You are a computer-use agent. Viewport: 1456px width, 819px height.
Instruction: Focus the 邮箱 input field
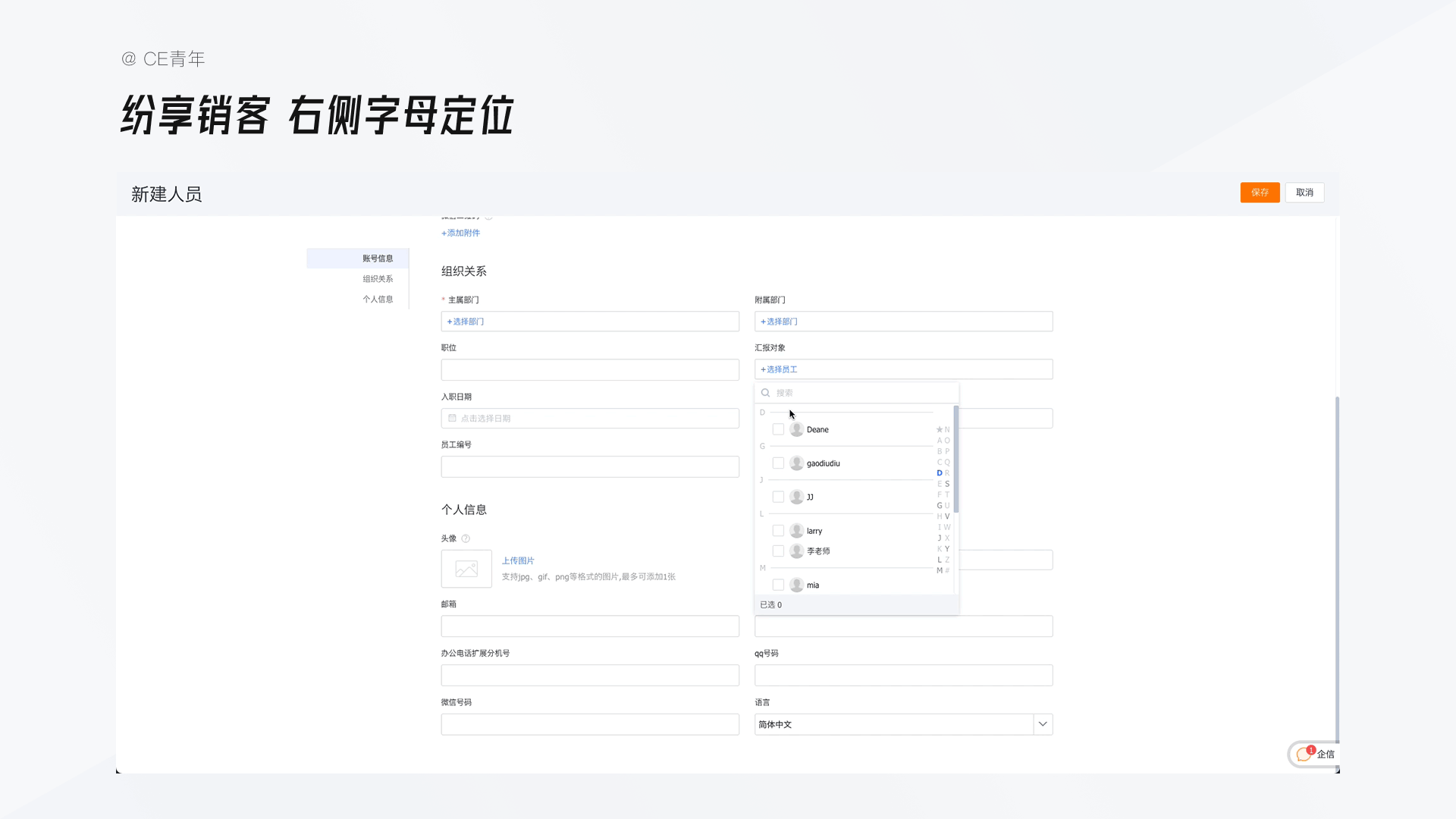[590, 626]
